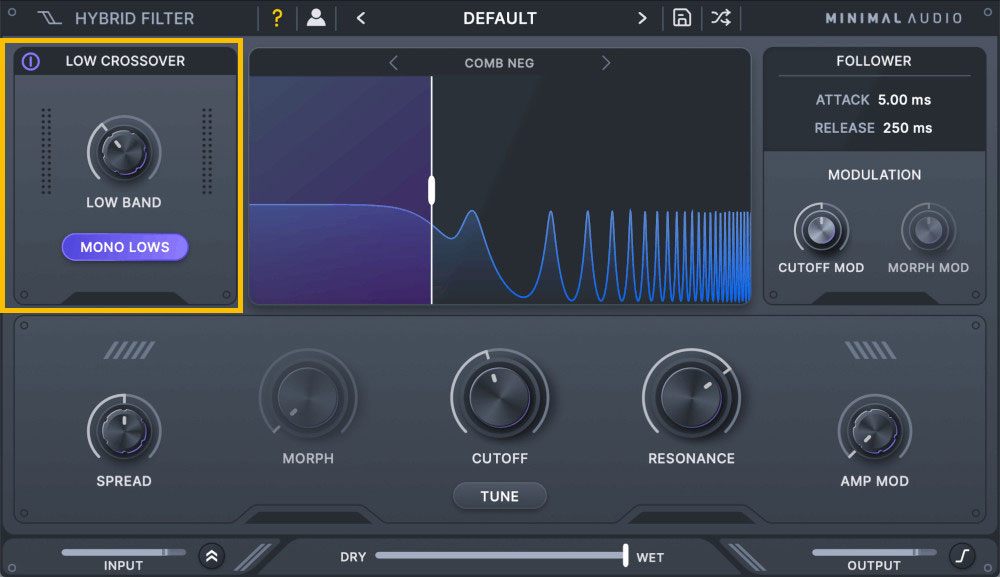Go to the next preset arrow

[642, 18]
